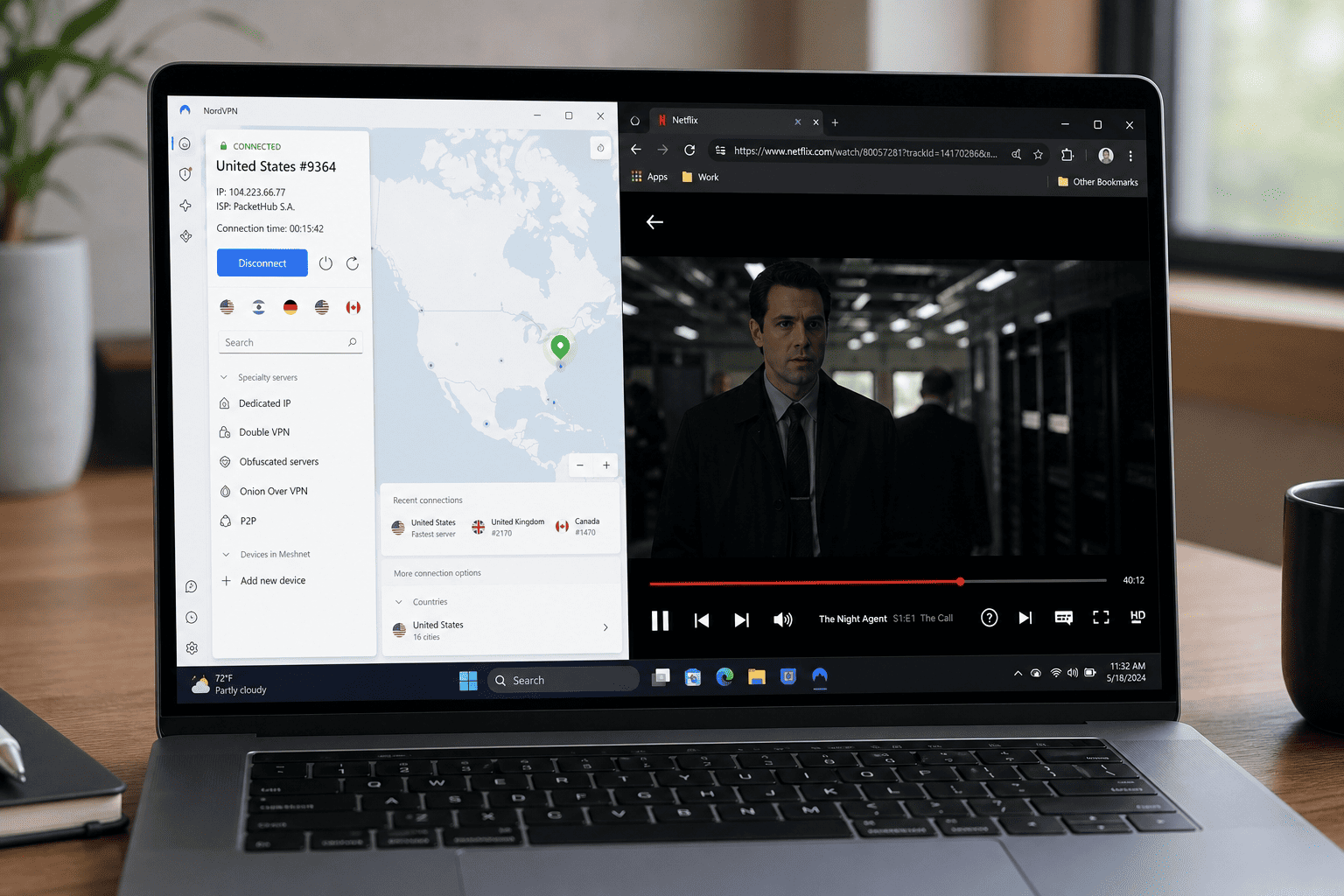Open the chat help icon in NordVPN sidebar

click(x=191, y=587)
